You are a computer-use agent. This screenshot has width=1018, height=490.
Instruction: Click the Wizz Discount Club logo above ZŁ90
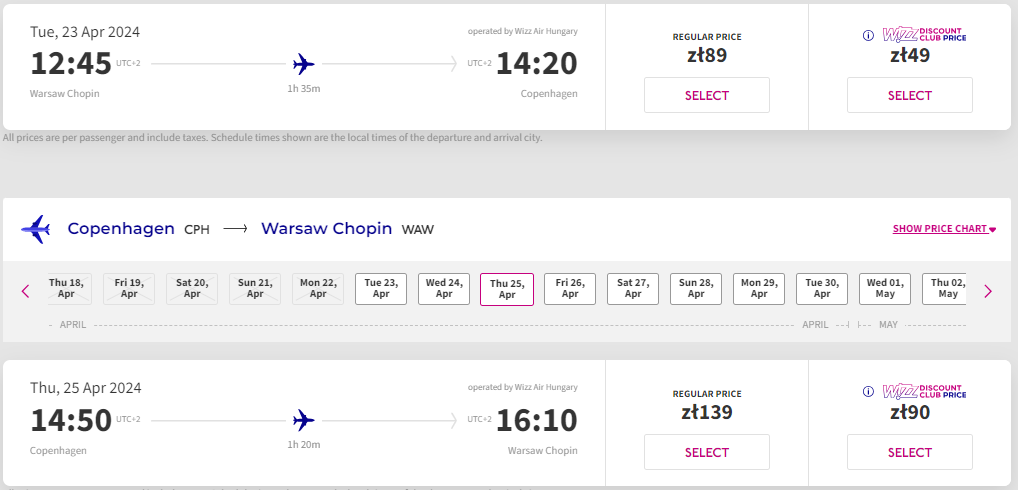tap(924, 393)
